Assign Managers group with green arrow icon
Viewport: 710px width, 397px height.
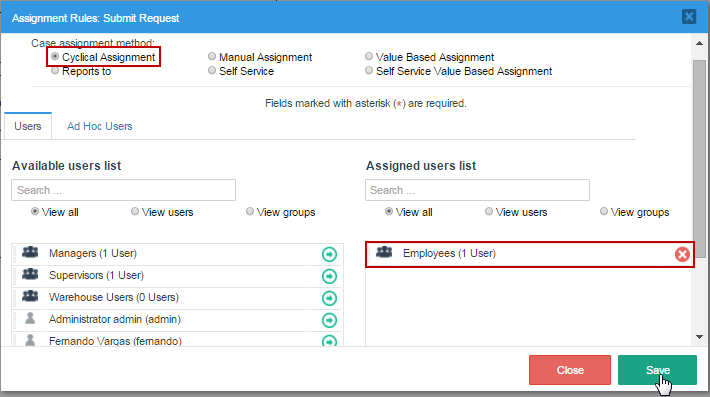329,254
